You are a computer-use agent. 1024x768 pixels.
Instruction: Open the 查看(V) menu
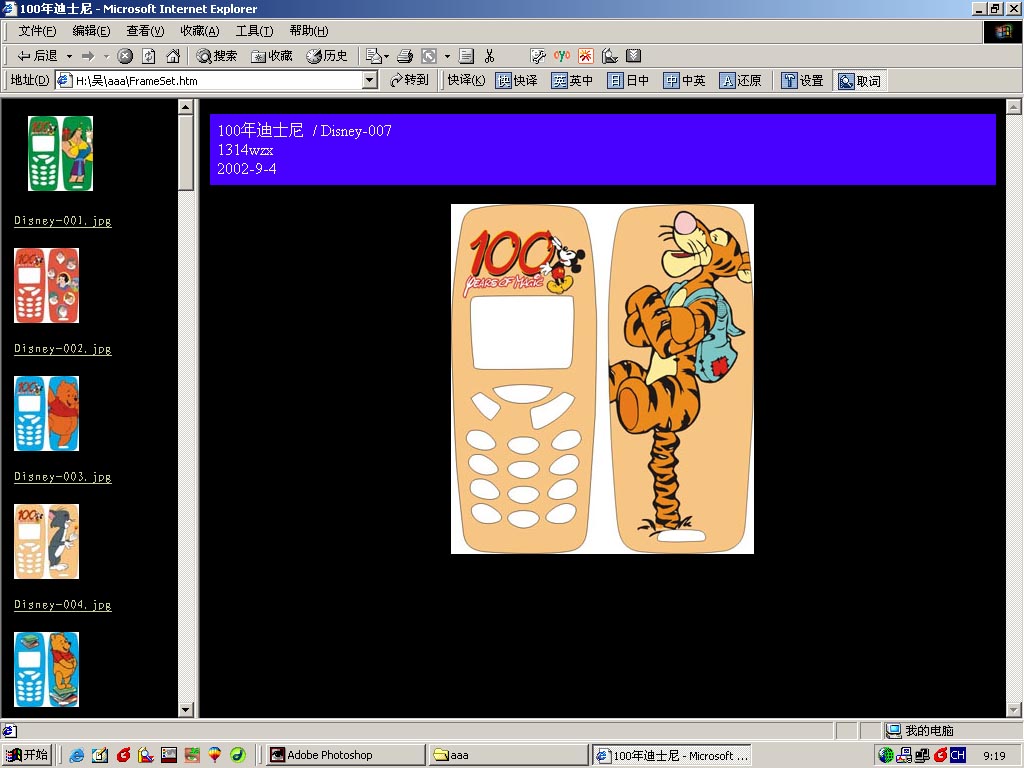pos(146,31)
